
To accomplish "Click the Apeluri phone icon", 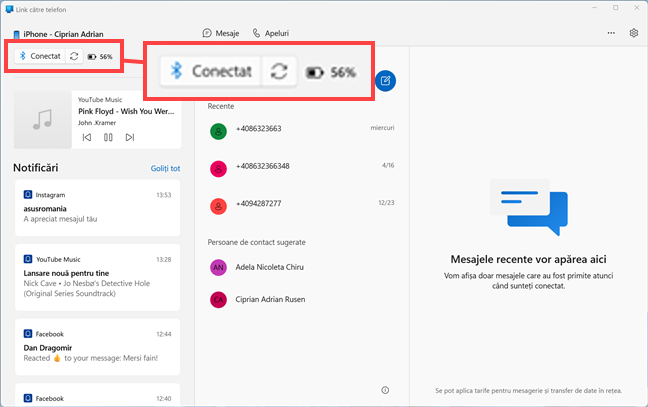I will (257, 33).
